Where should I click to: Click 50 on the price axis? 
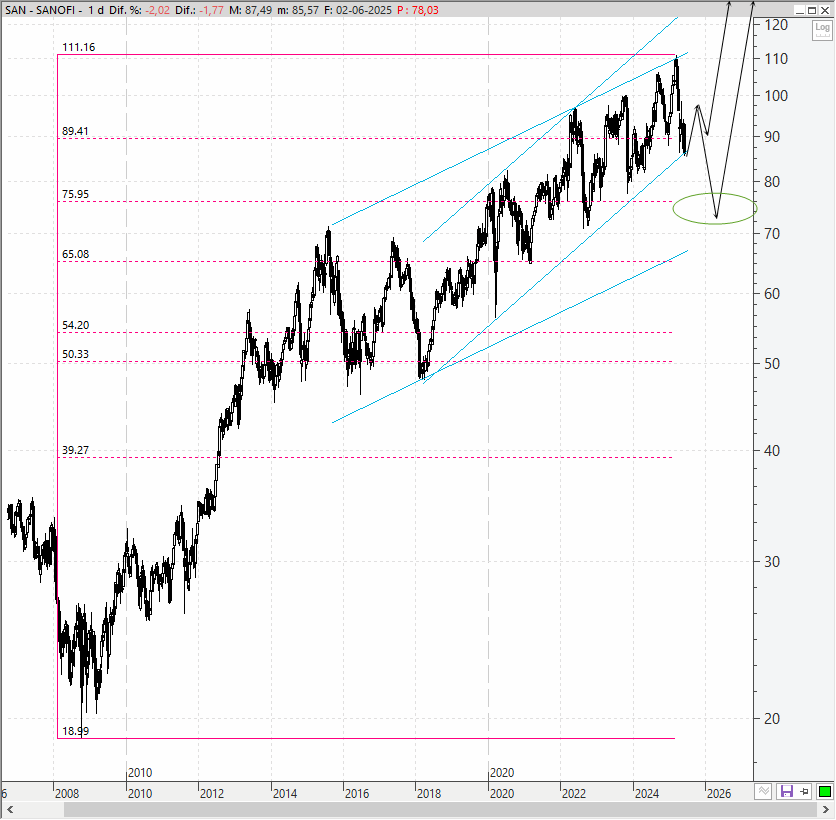pos(772,364)
